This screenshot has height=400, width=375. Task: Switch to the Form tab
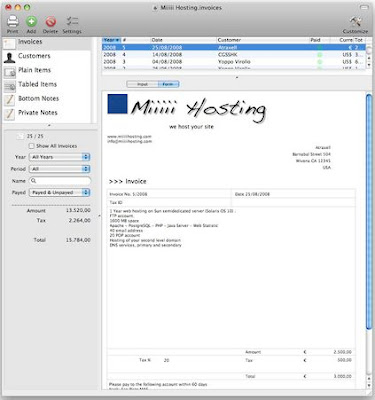168,84
